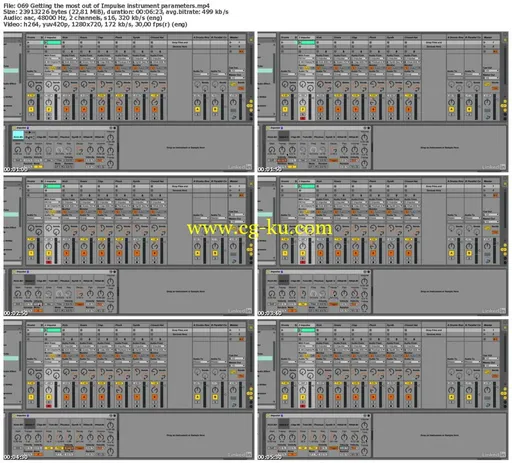Click the Drums track volume fader in top-left frame
Screen dimensions: 512x463
pos(38,107)
